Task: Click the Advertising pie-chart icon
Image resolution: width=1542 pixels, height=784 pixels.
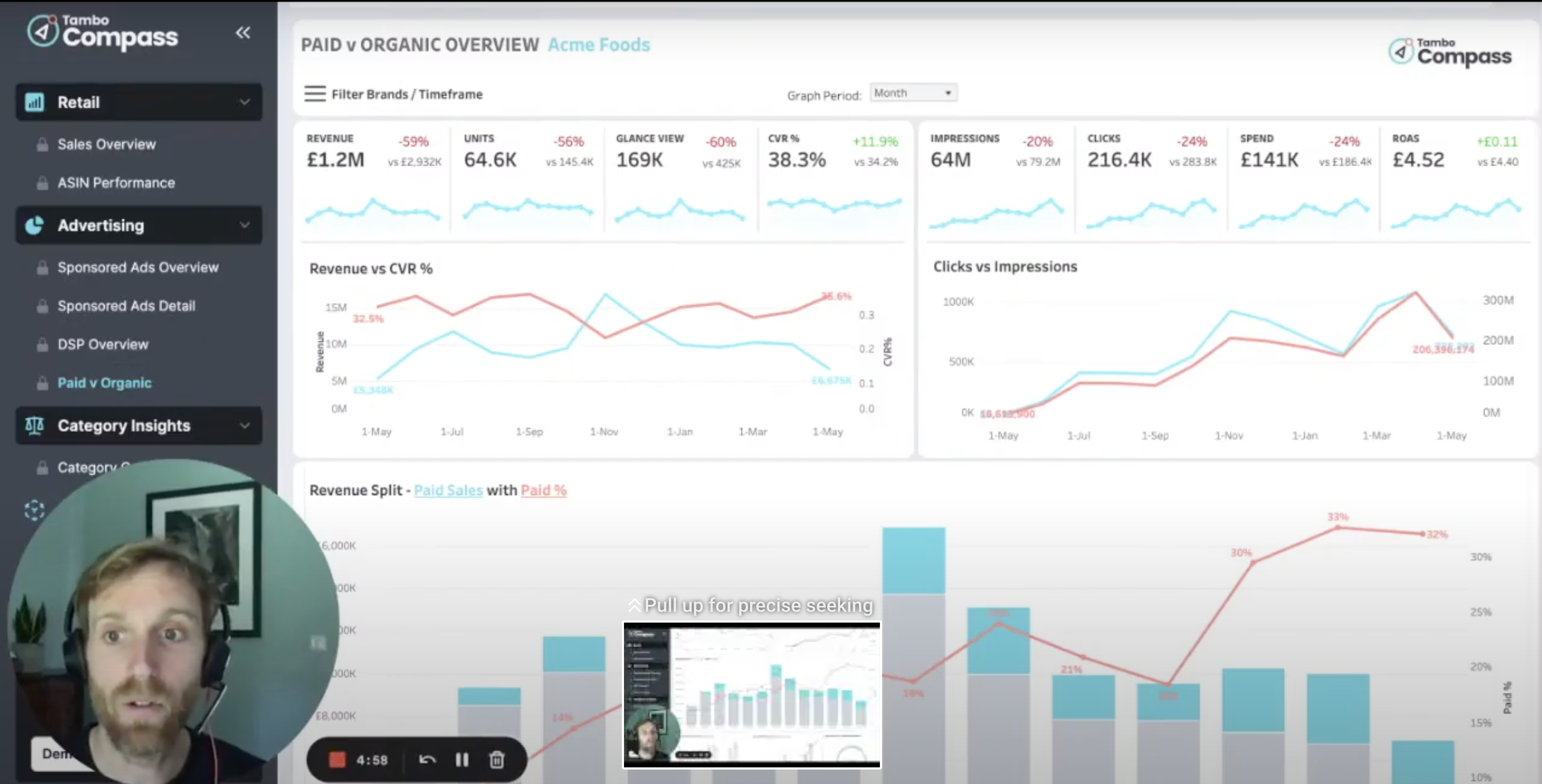Action: pos(35,225)
